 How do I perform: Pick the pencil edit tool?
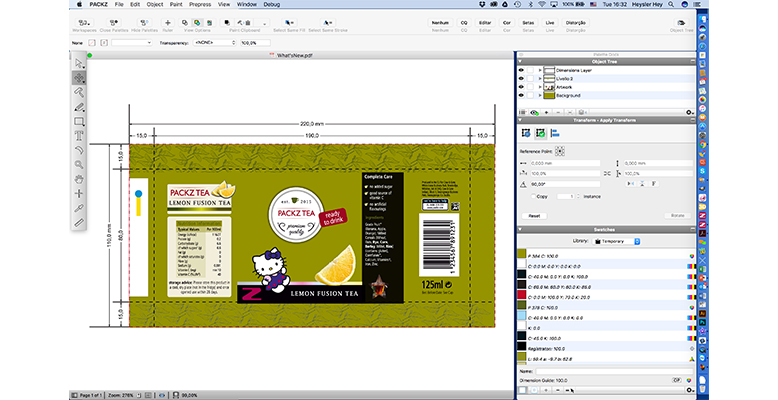[x=79, y=107]
